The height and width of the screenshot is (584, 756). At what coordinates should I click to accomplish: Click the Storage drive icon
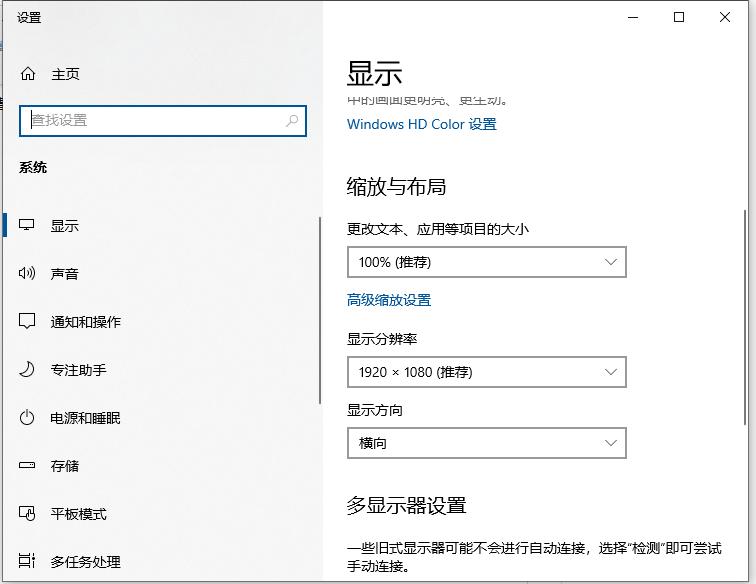27,465
